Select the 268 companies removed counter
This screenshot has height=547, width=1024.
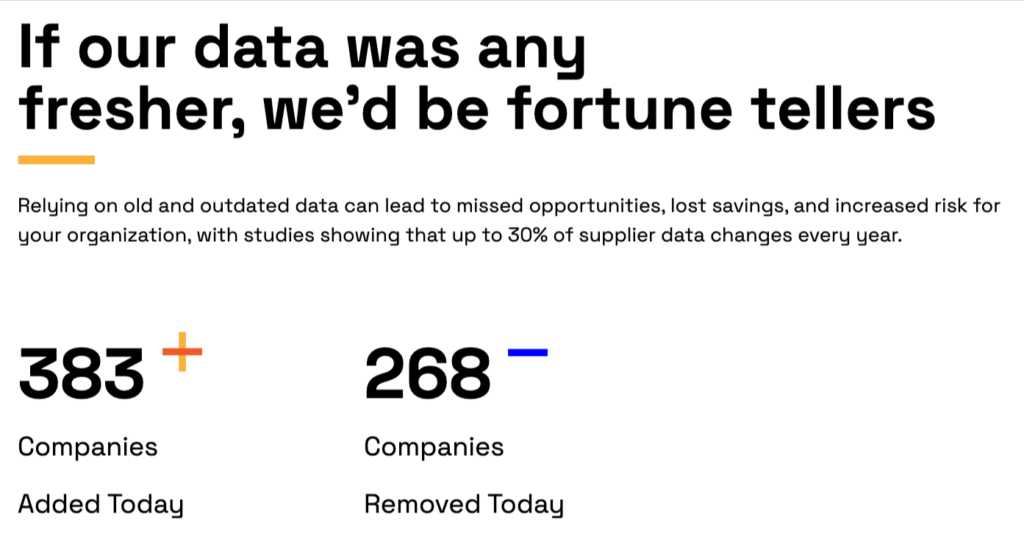point(427,373)
